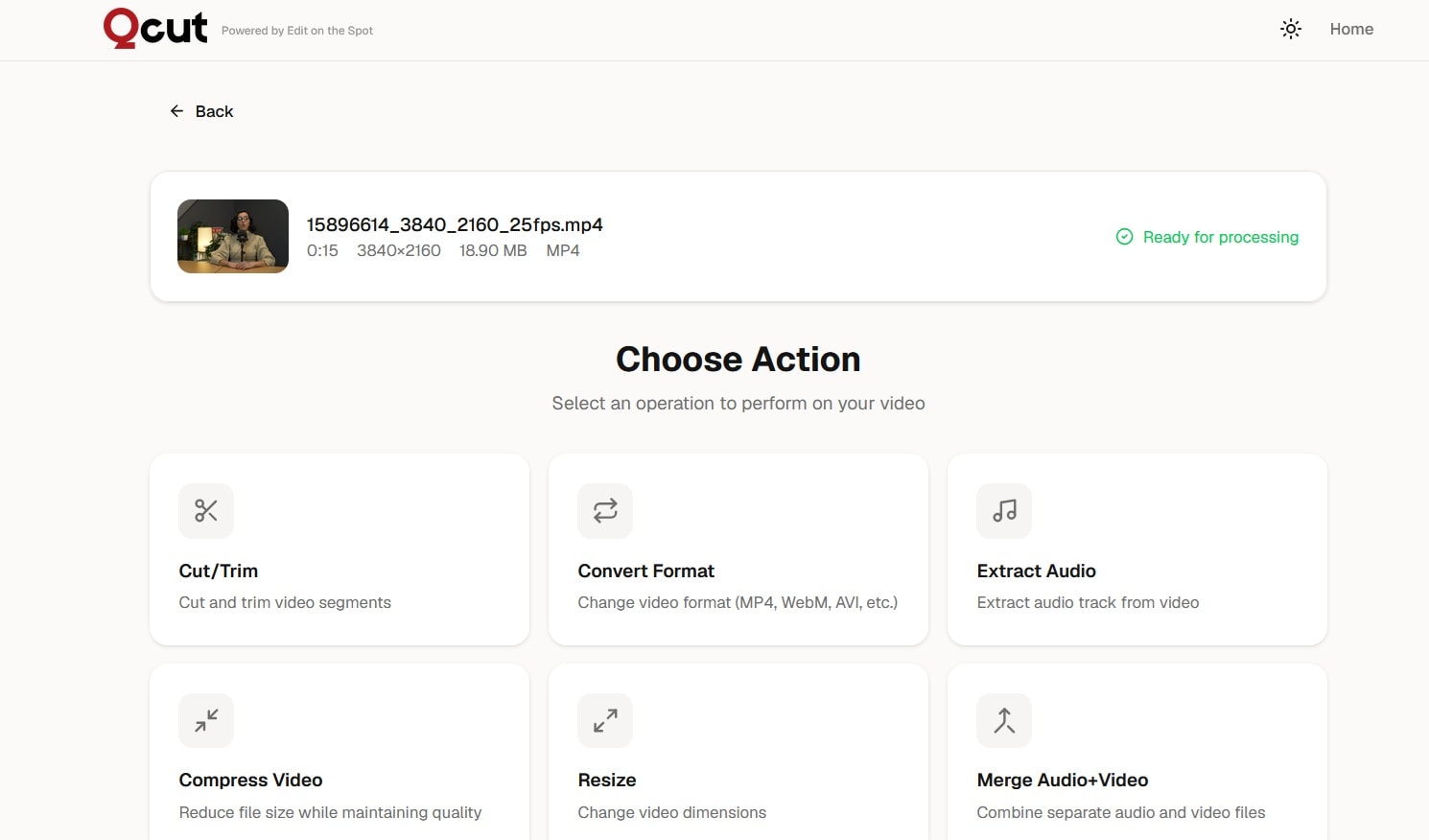The width and height of the screenshot is (1429, 840).
Task: Click 'Change video dimensions' description
Action: pyautogui.click(x=672, y=812)
